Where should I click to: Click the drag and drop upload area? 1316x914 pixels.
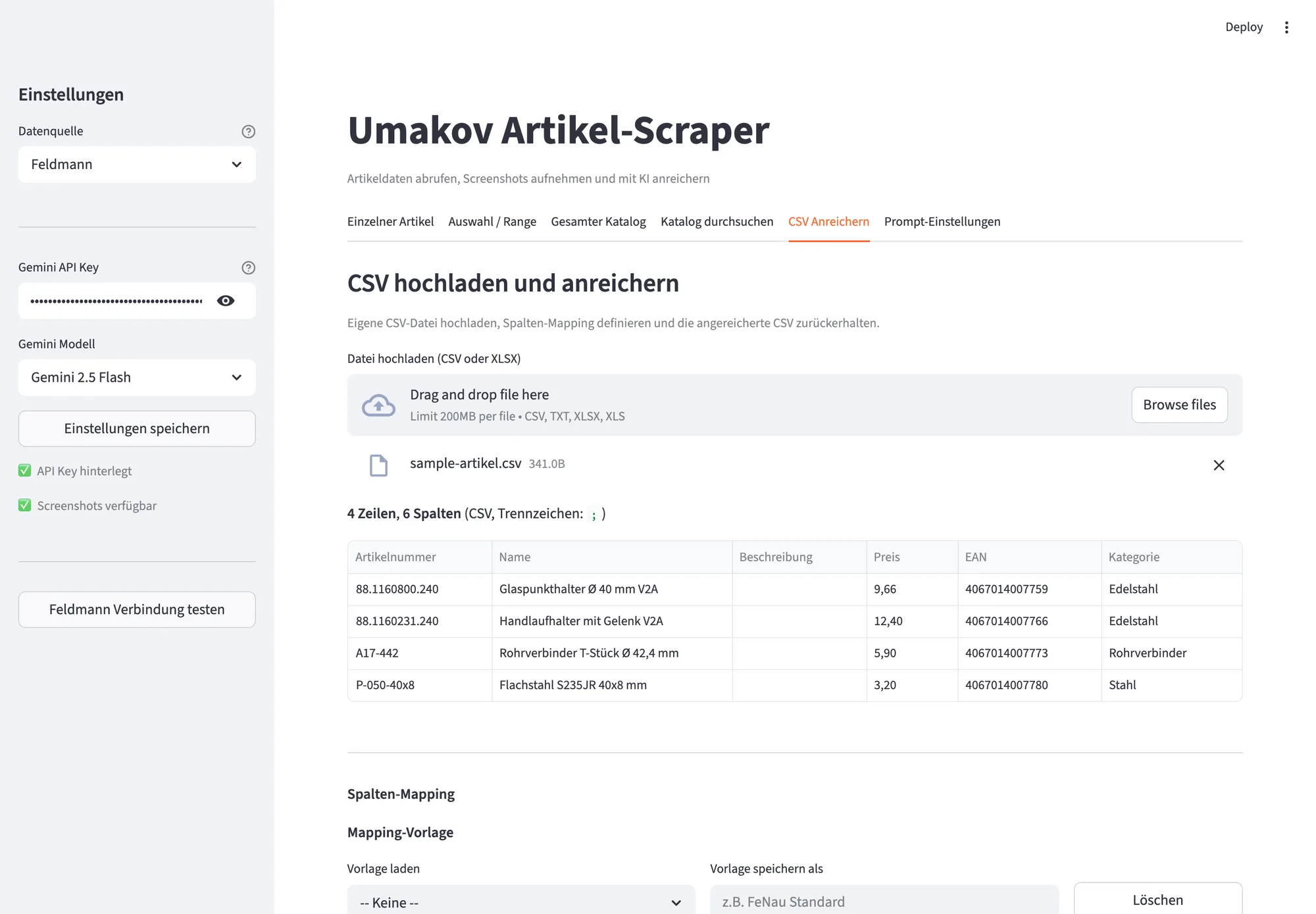[x=795, y=405]
